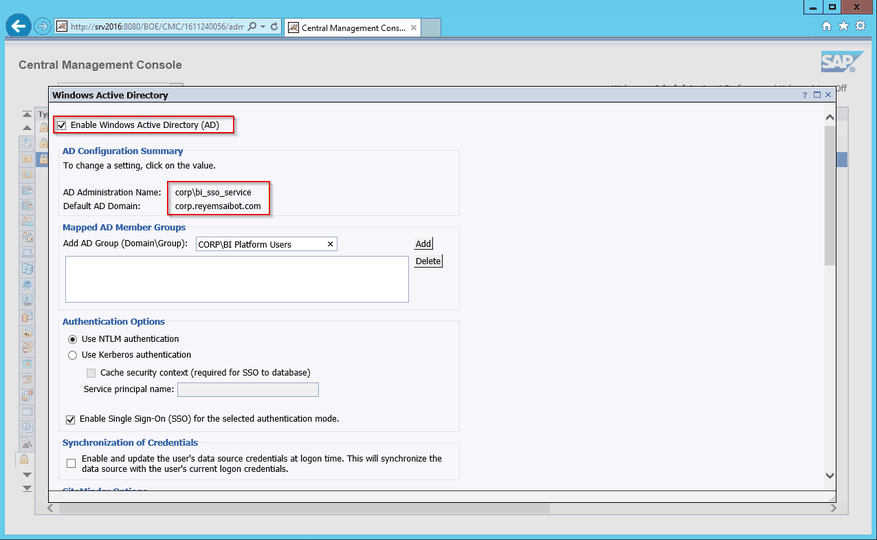Screen dimensions: 877x540
Task: Click the browser address bar URL
Action: [157, 26]
